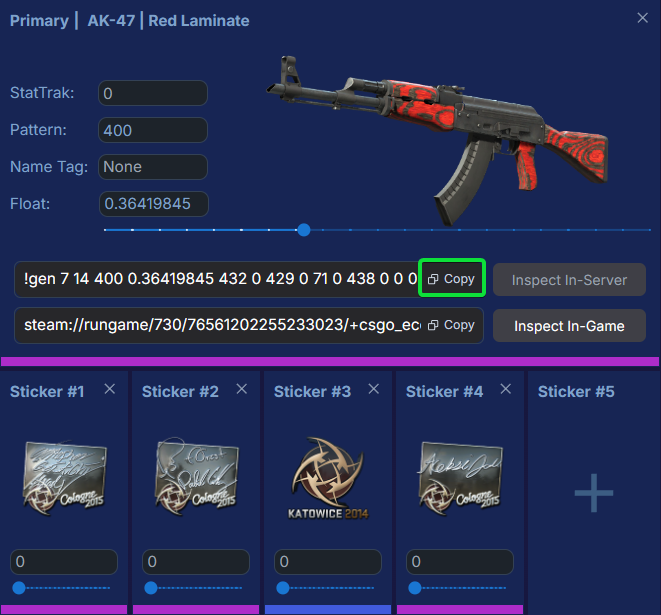Select the Sticker #1 Cologne 2015 signature image
Viewport: 661px width, 615px height.
coord(64,478)
